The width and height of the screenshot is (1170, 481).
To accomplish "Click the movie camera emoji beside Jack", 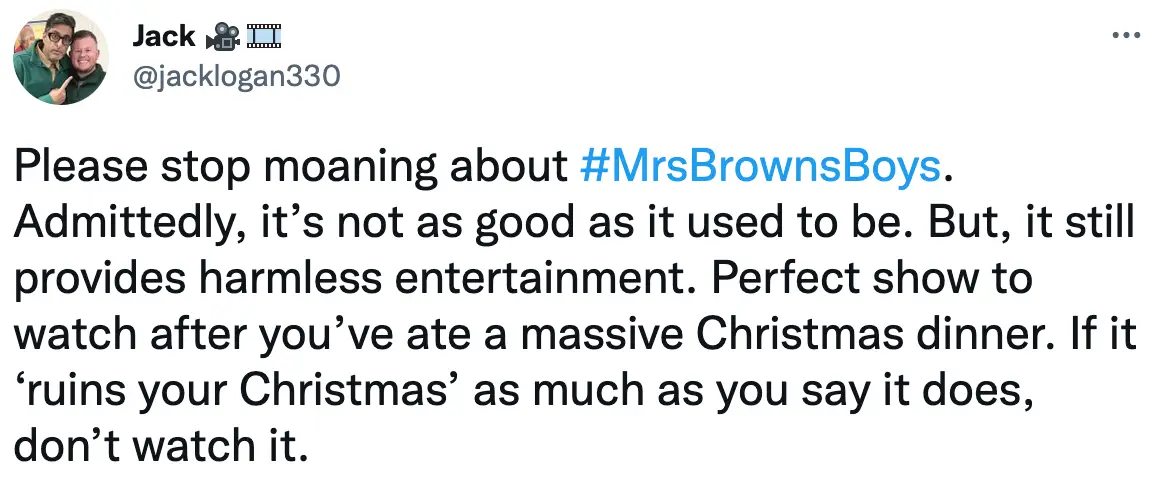I will click(220, 38).
